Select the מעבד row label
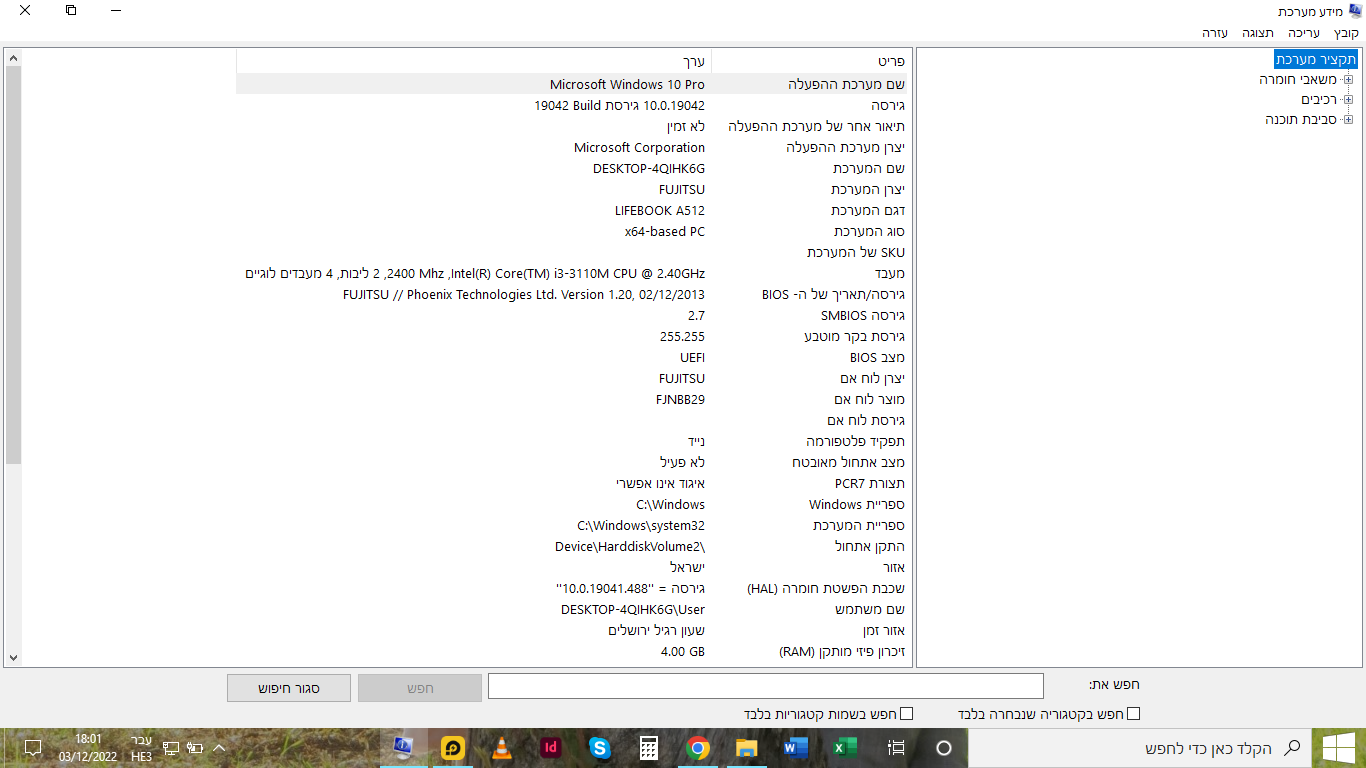The width and height of the screenshot is (1366, 768). [889, 273]
